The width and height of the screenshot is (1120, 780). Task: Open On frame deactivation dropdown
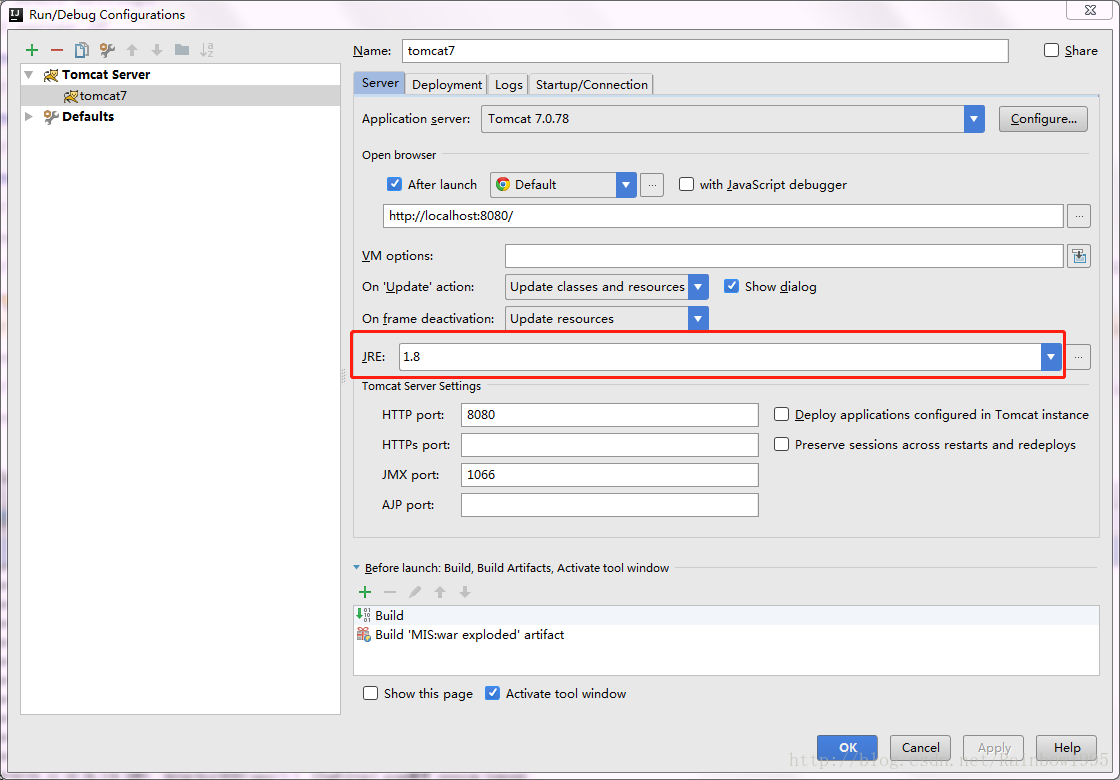[698, 319]
